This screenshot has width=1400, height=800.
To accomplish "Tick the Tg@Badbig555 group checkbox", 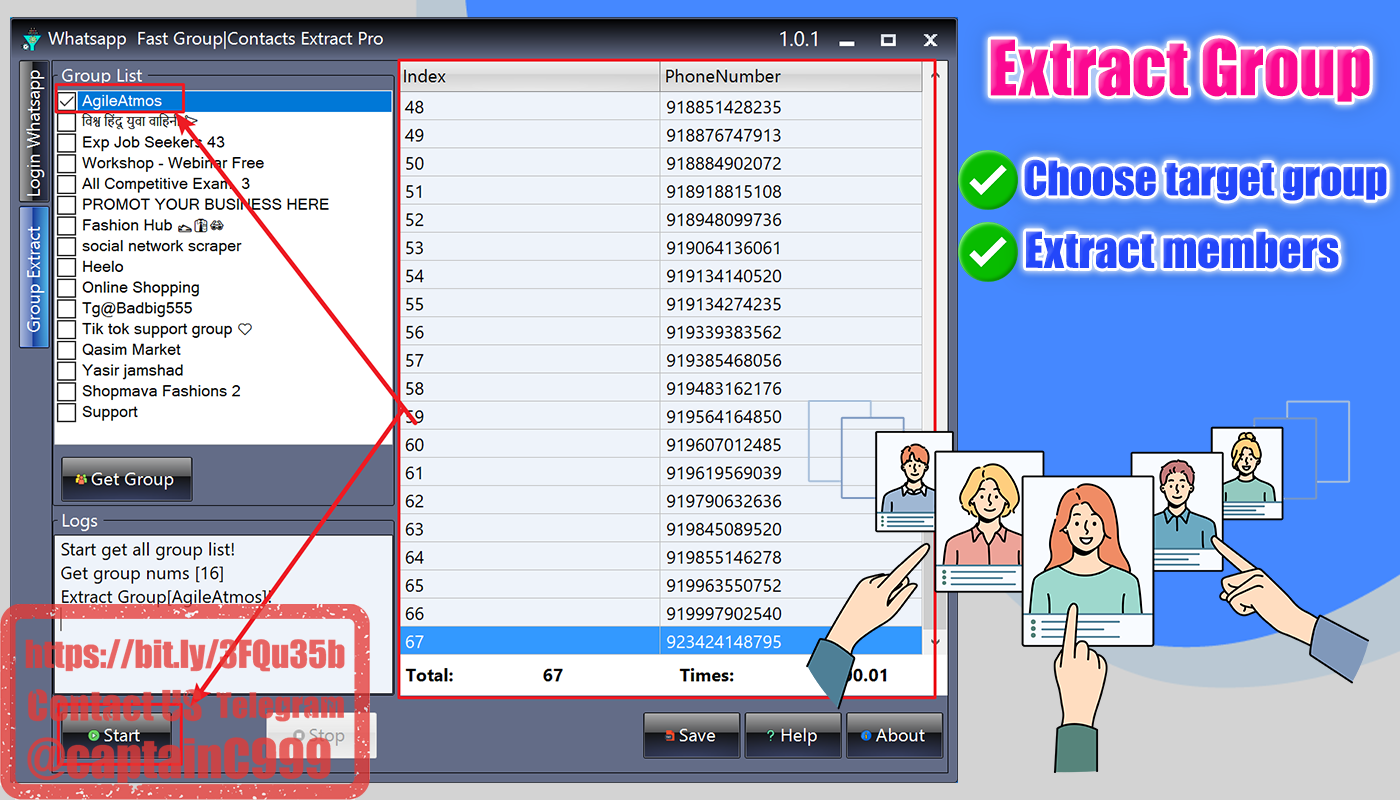I will (x=67, y=308).
